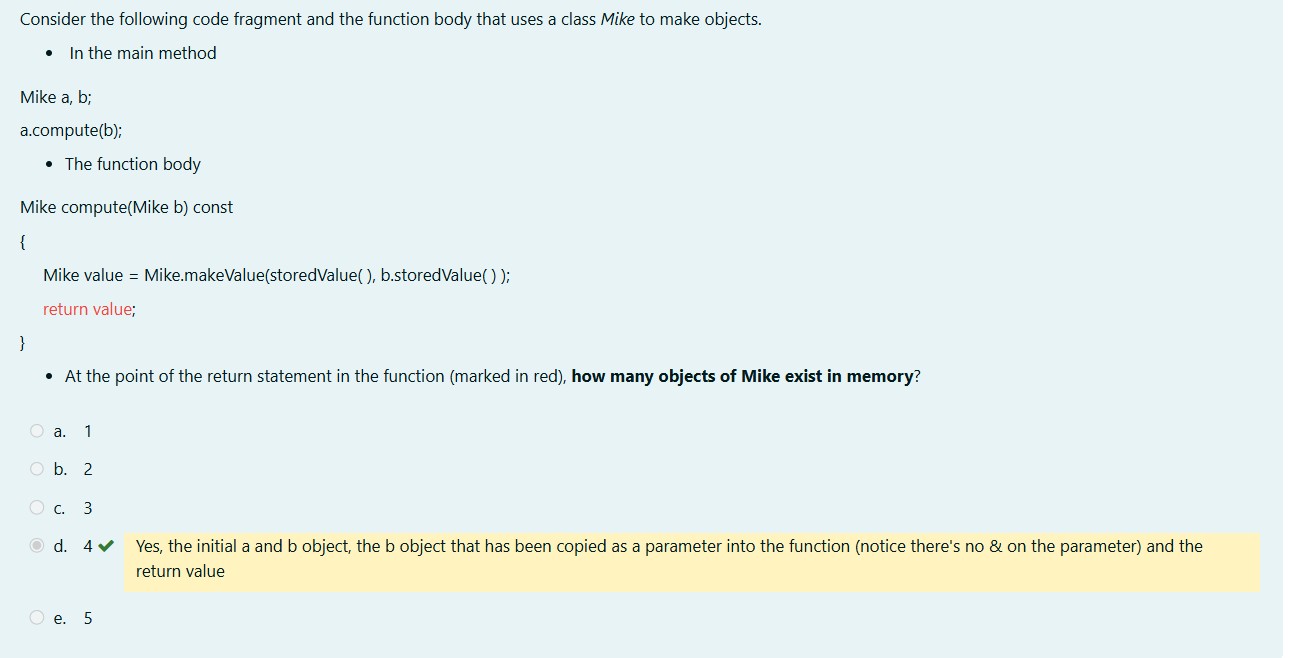
Task: Click the 'Mike compute(Mike b) const' line
Action: [x=126, y=207]
